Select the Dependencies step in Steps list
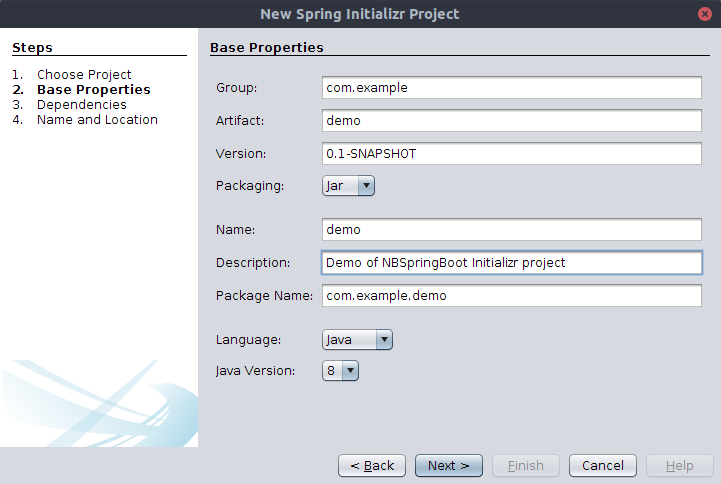 [82, 105]
